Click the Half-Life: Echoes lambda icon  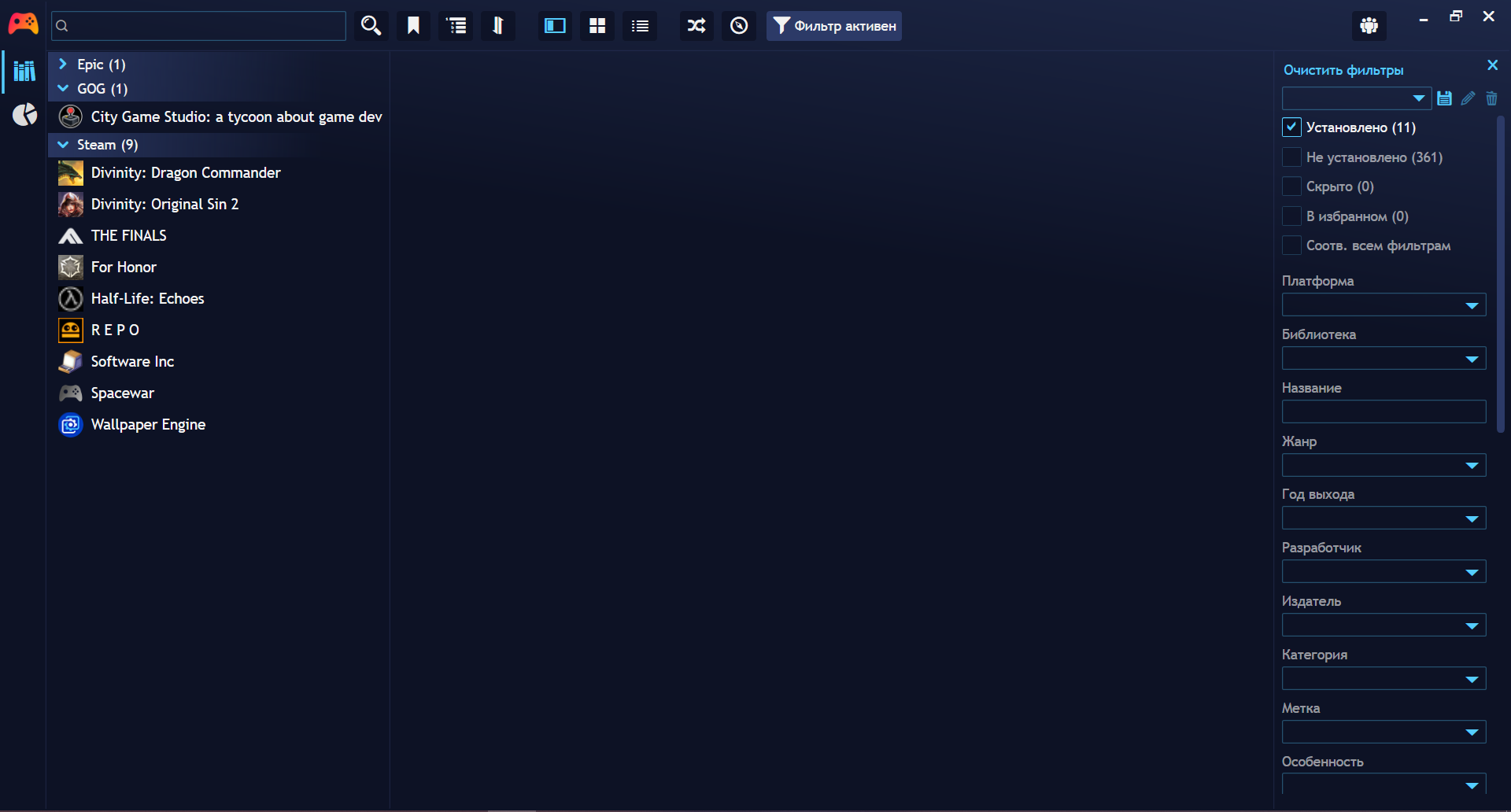click(x=71, y=299)
